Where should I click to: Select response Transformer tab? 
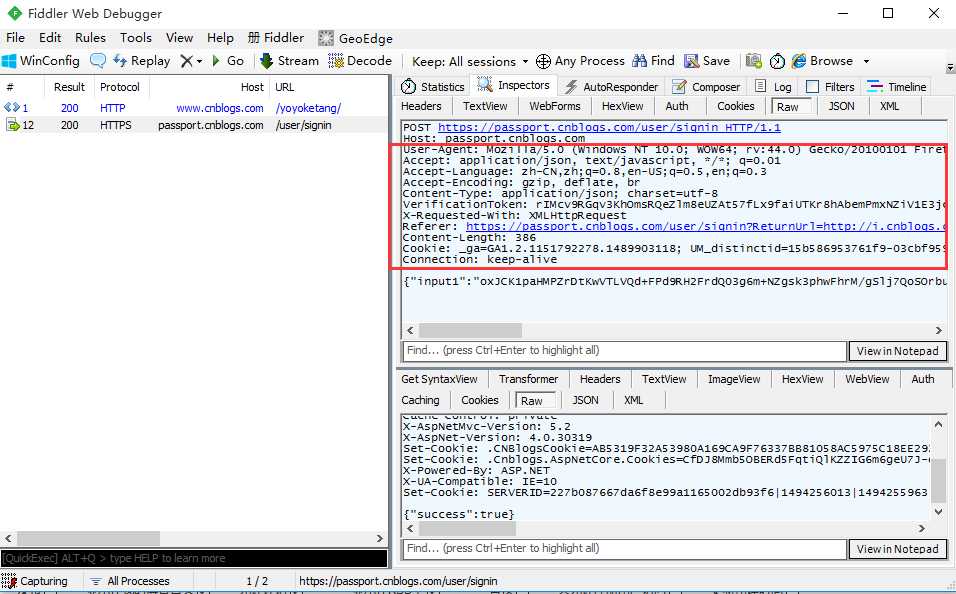(x=528, y=379)
